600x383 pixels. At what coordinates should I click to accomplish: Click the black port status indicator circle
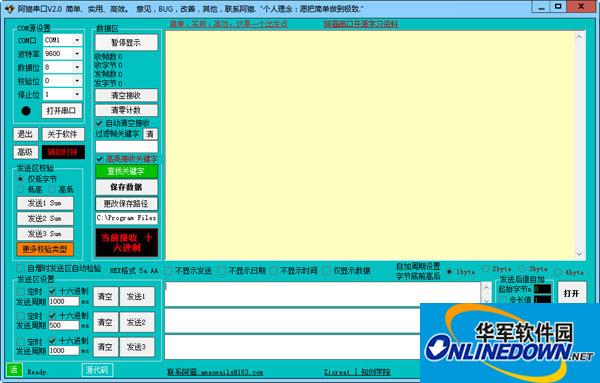[26, 111]
